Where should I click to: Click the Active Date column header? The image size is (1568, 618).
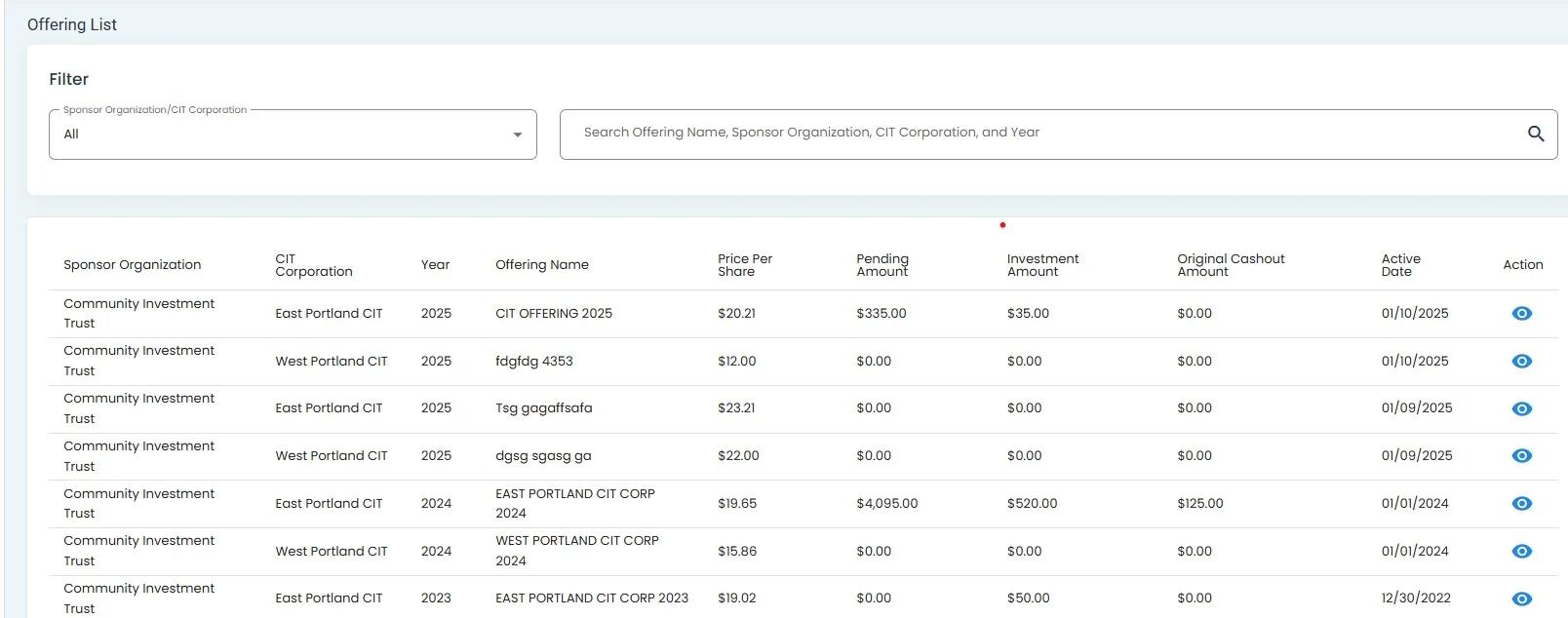pyautogui.click(x=1400, y=265)
